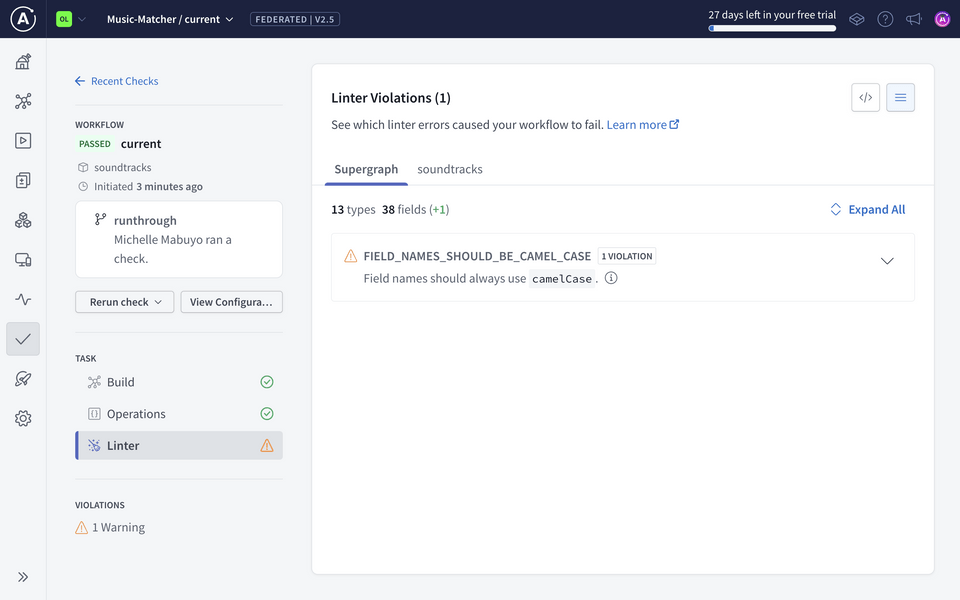Image resolution: width=960 pixels, height=600 pixels.
Task: Select the Supergraph tab
Action: pyautogui.click(x=365, y=169)
